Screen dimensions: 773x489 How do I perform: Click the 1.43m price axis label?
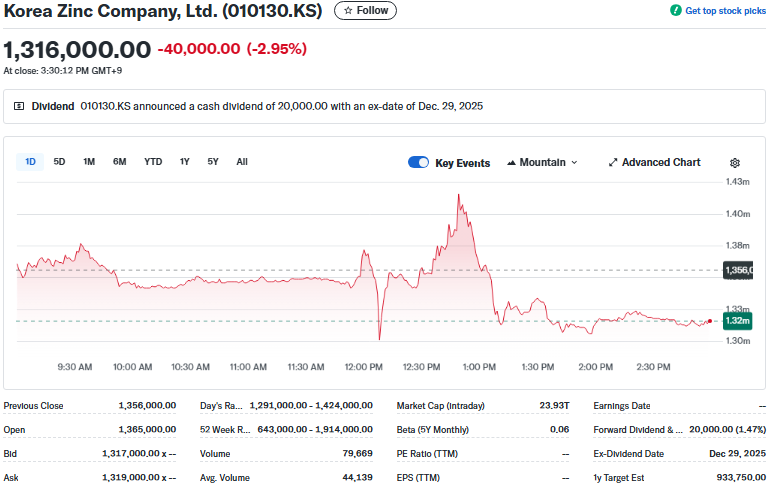coord(738,182)
